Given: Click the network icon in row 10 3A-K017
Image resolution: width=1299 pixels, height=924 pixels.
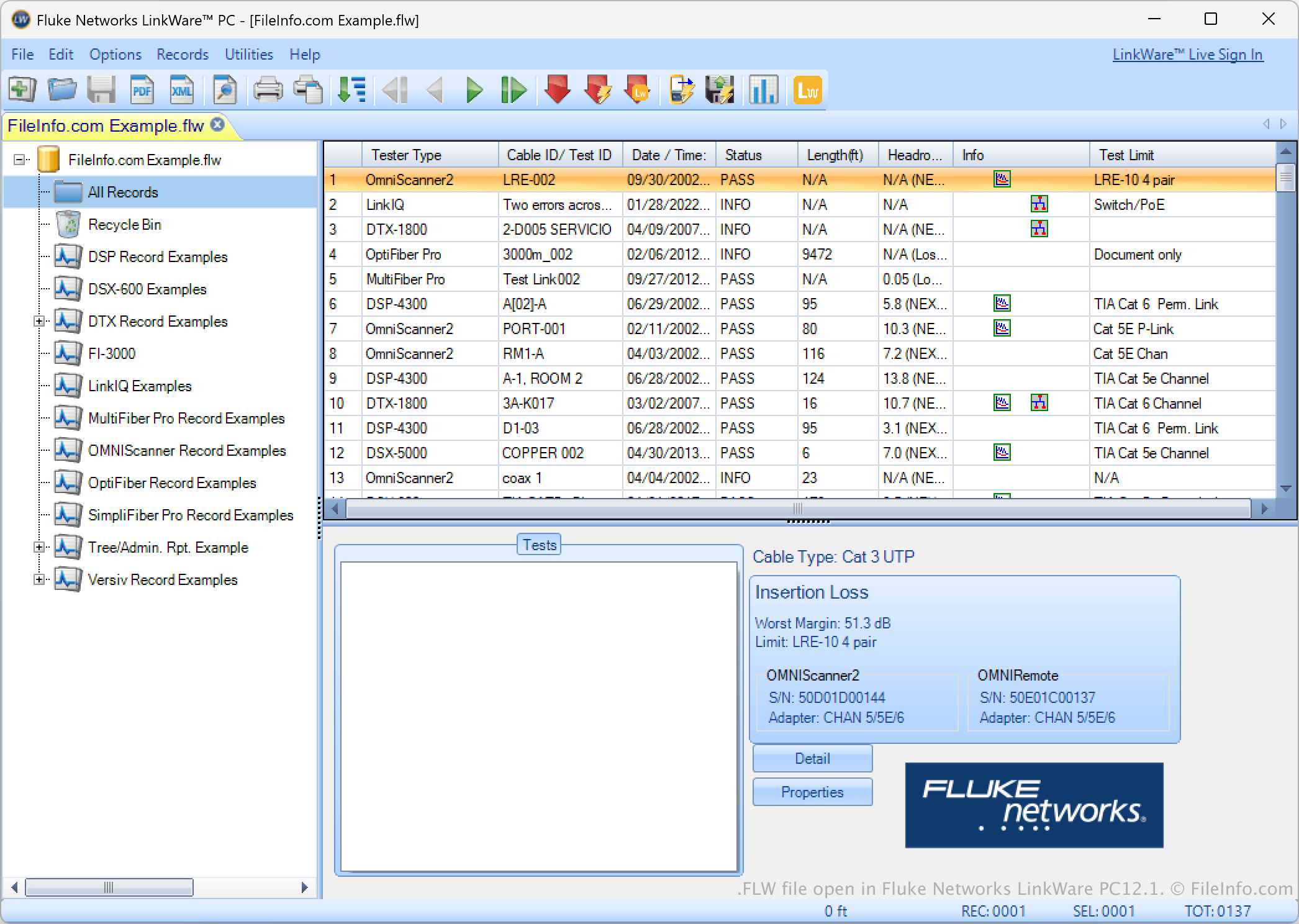Looking at the screenshot, I should click(1039, 403).
